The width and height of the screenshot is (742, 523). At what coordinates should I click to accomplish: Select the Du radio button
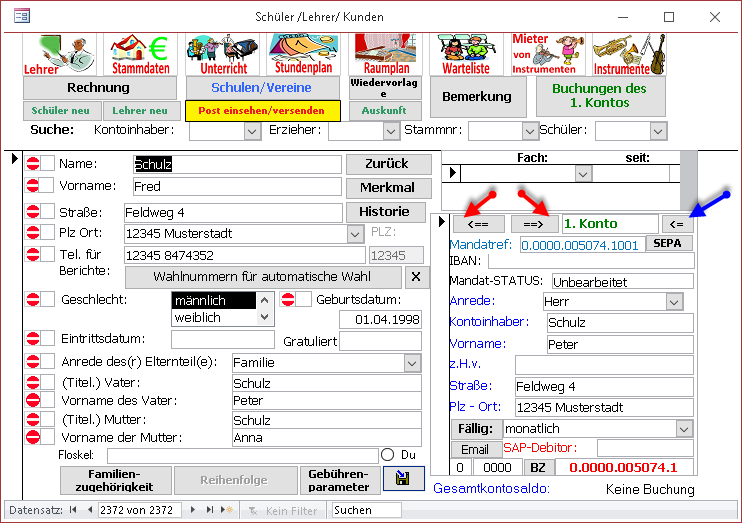pyautogui.click(x=388, y=455)
